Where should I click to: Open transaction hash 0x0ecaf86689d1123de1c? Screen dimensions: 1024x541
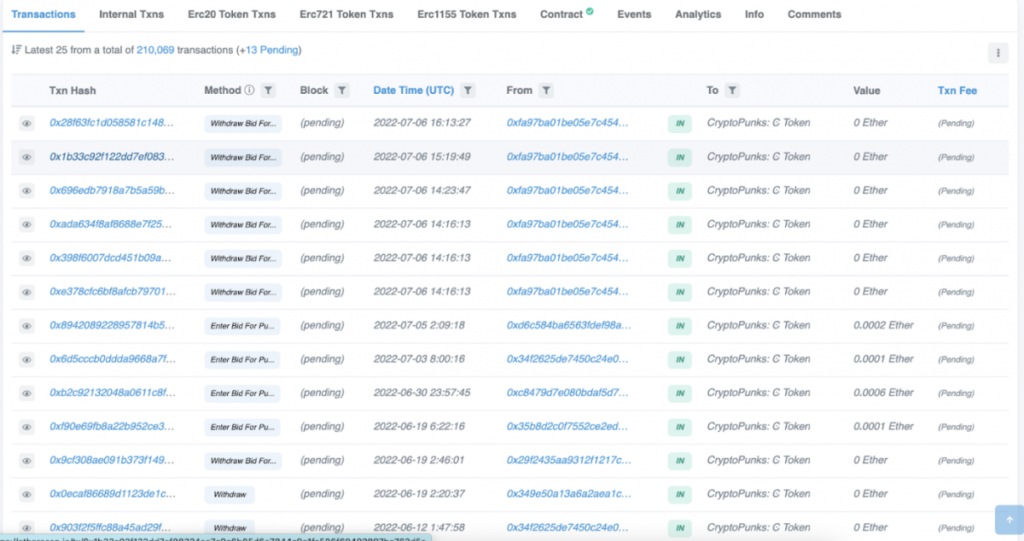coord(112,494)
